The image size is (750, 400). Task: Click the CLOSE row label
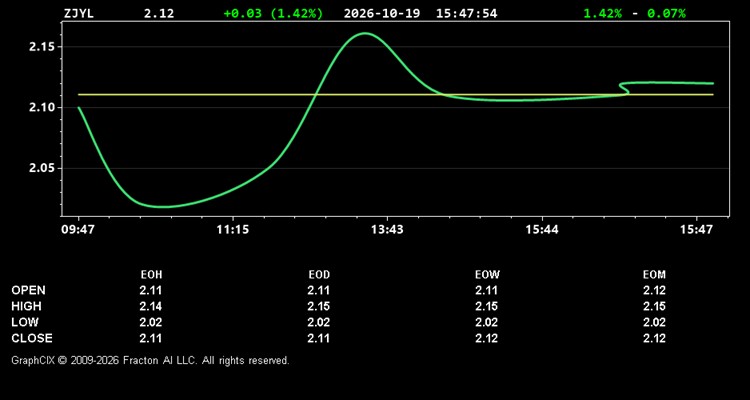point(32,338)
